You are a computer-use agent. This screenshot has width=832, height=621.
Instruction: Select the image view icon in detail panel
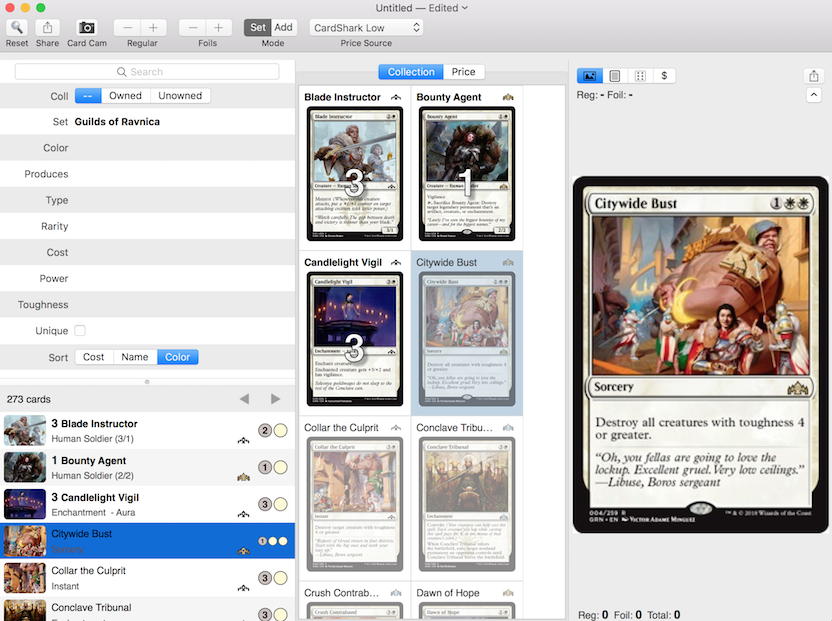[x=589, y=75]
